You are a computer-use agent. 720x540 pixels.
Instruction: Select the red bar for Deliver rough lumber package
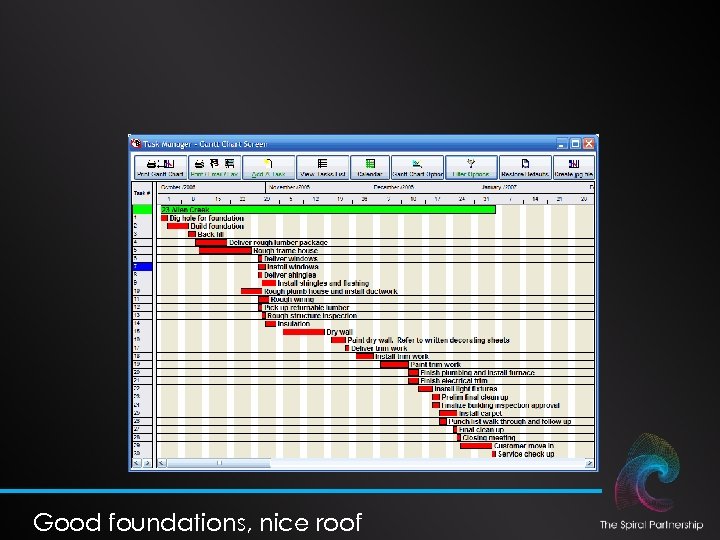pos(211,242)
